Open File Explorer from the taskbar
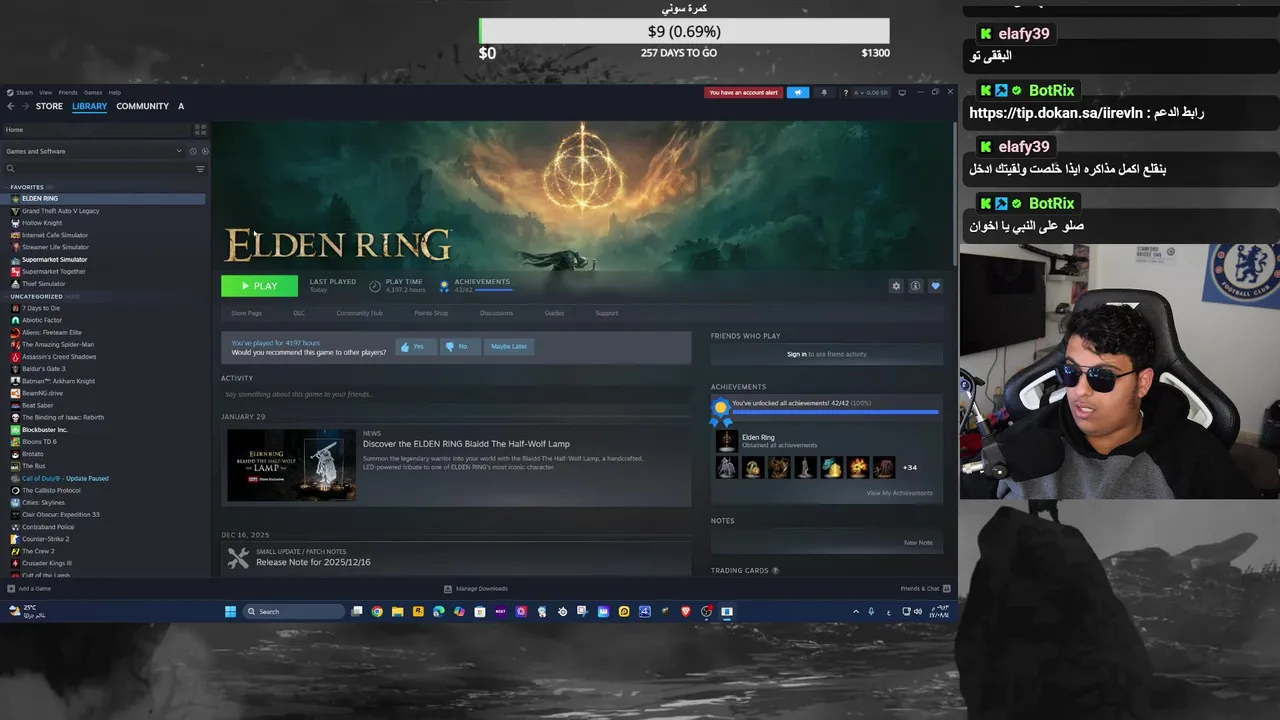 click(x=397, y=612)
